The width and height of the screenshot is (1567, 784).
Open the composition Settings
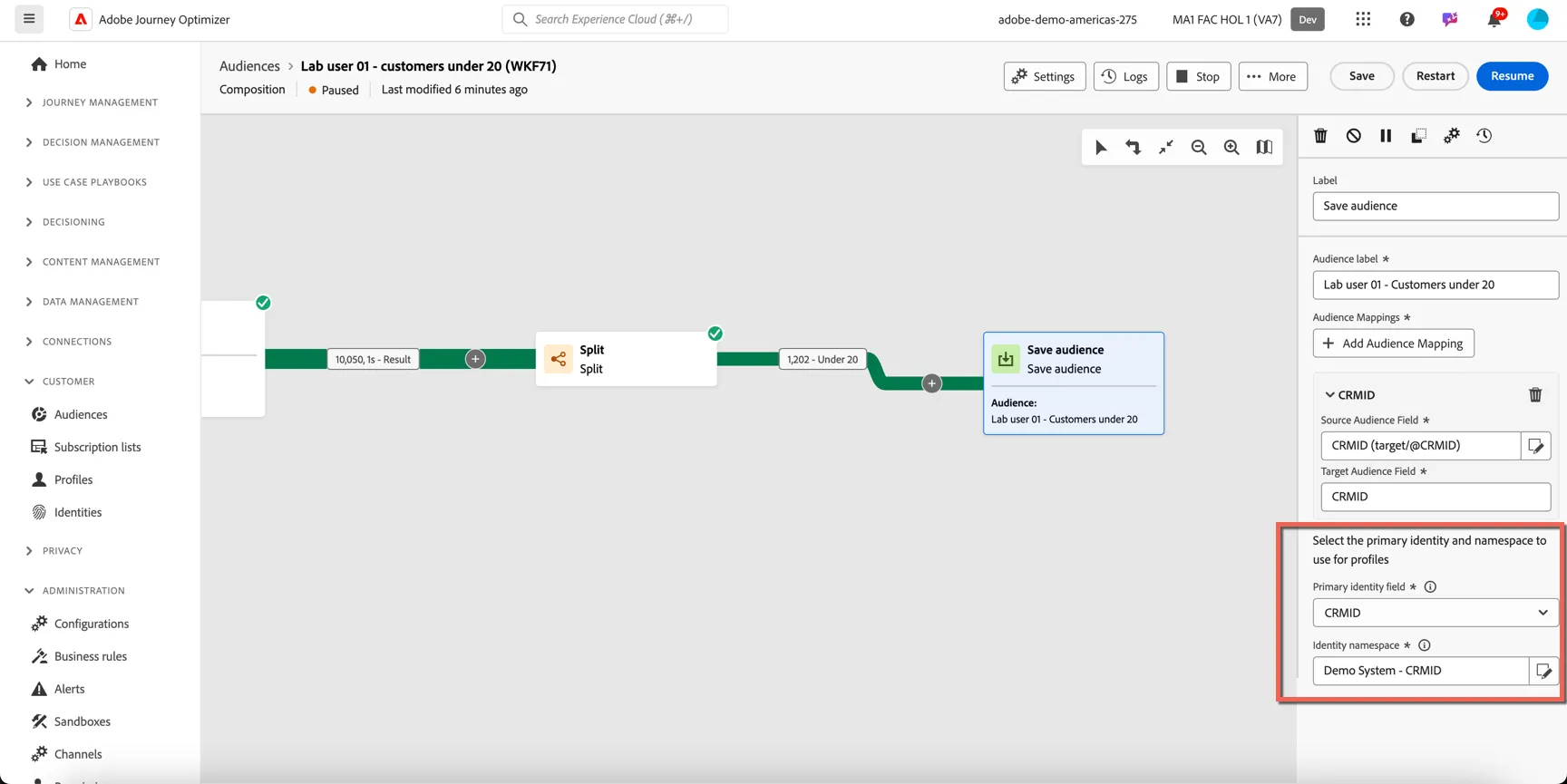click(1044, 76)
